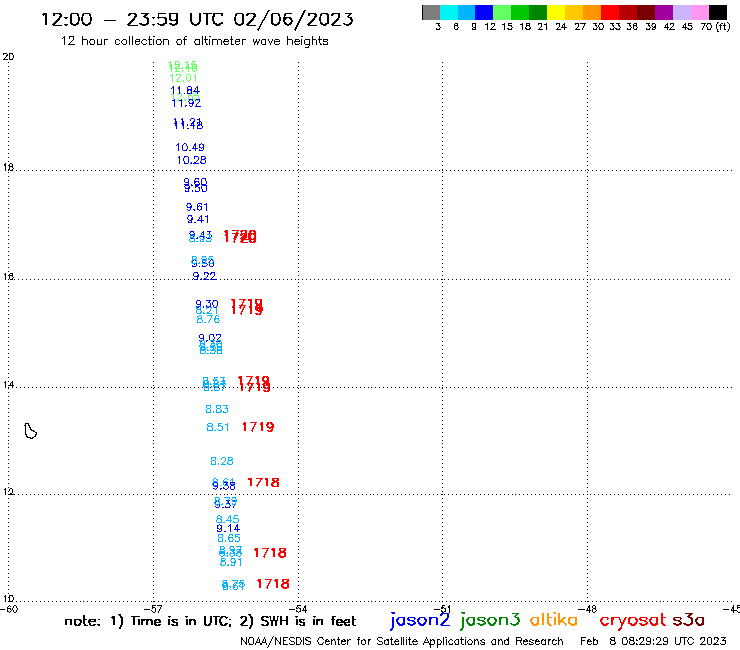Click the Barbados island outline on the map
The height and width of the screenshot is (650, 740).
(31, 431)
